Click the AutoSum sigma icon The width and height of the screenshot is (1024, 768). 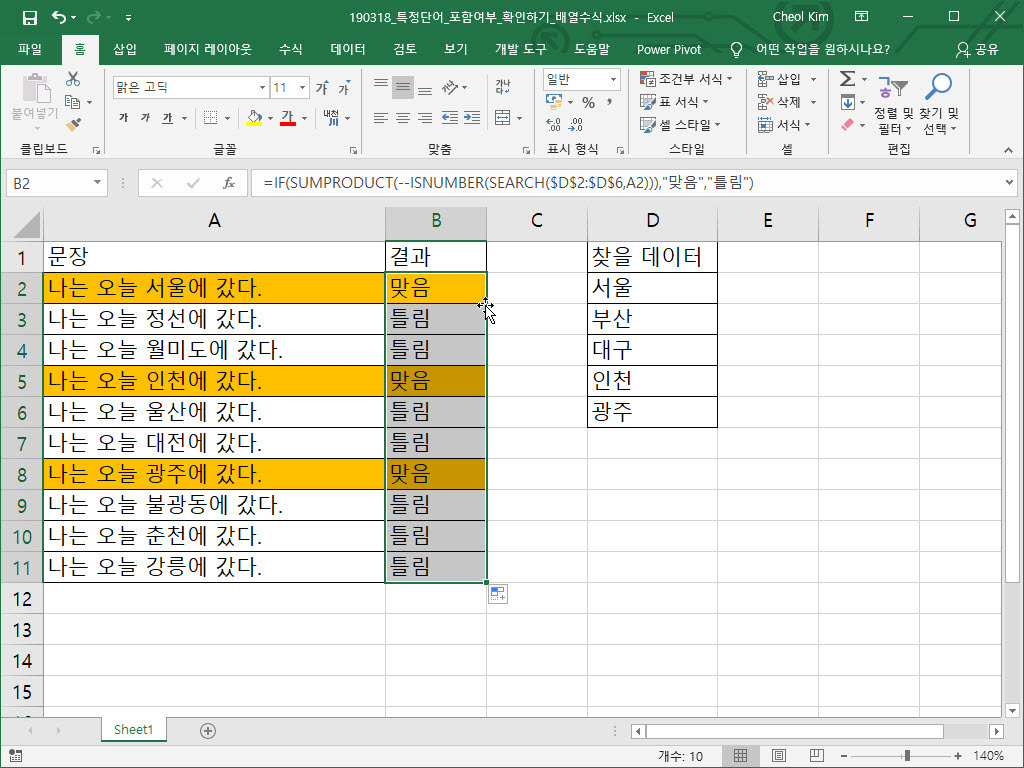(847, 79)
